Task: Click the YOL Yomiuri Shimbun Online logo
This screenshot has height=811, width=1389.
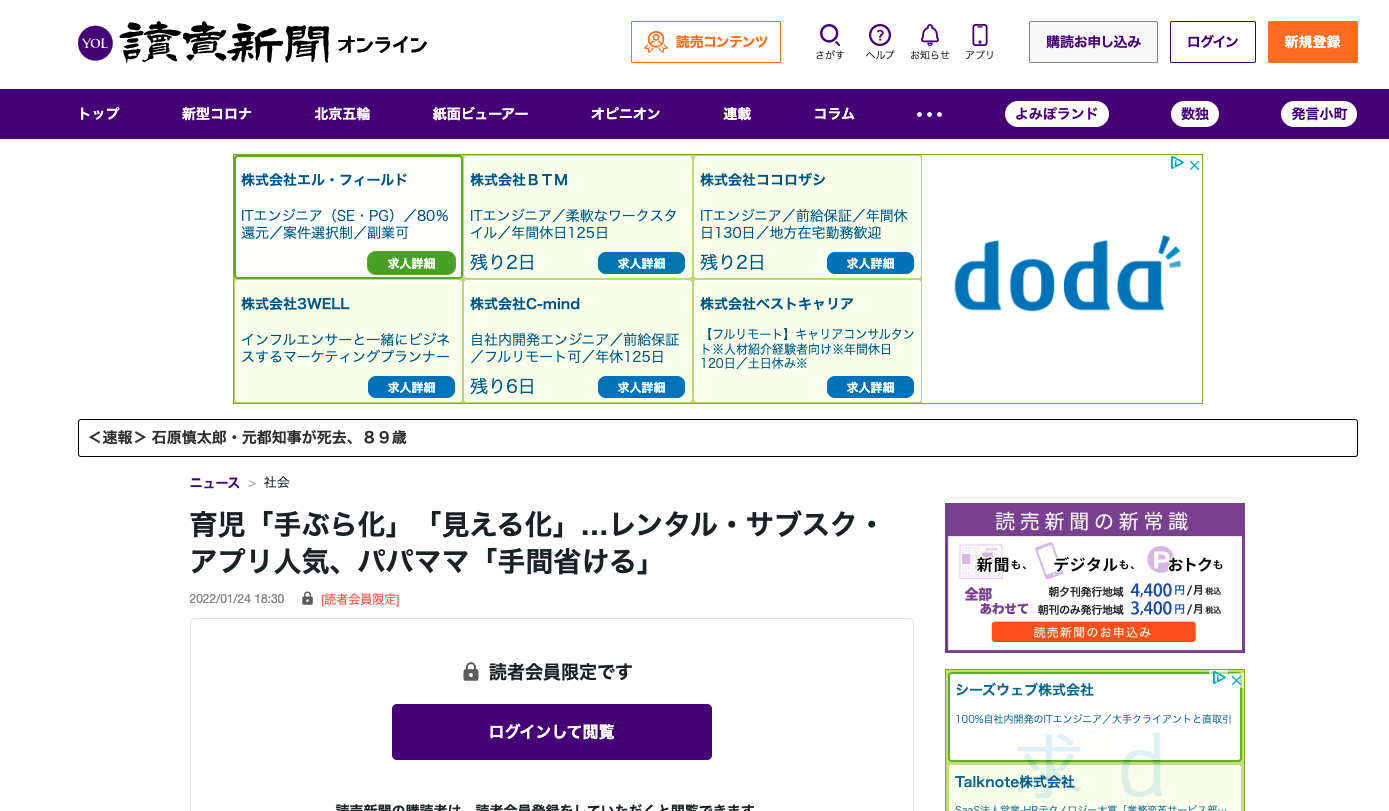Action: pyautogui.click(x=252, y=43)
